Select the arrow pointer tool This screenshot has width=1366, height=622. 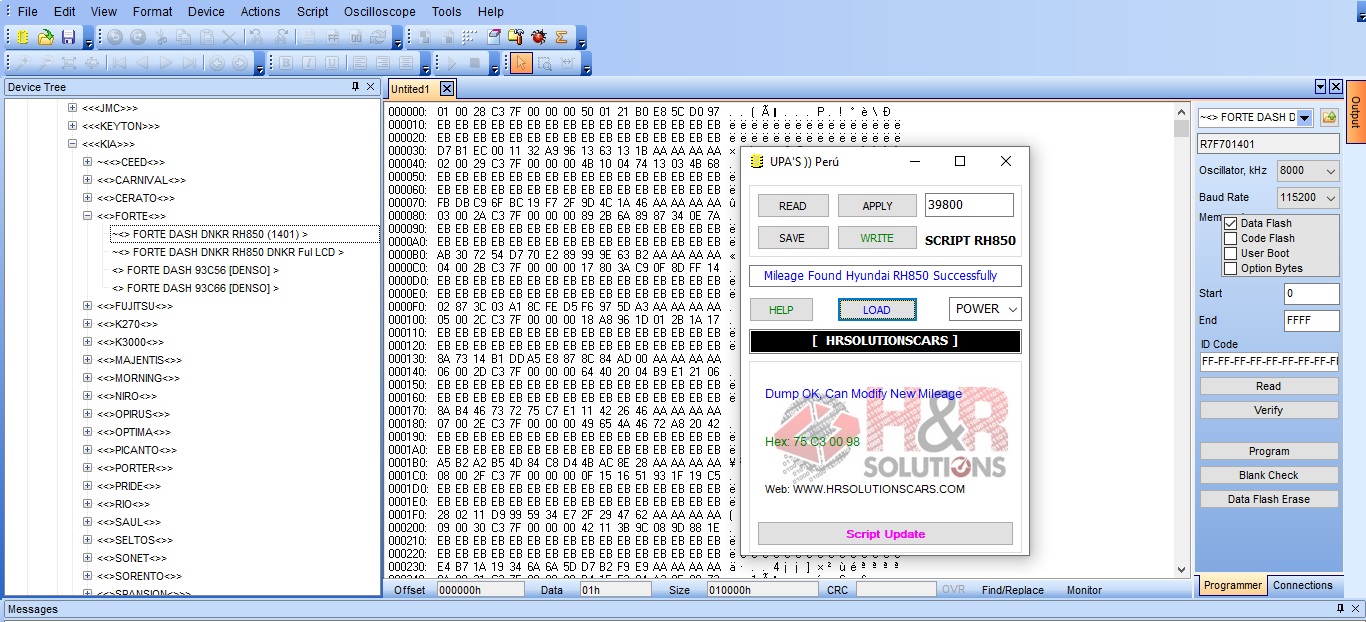tap(521, 63)
